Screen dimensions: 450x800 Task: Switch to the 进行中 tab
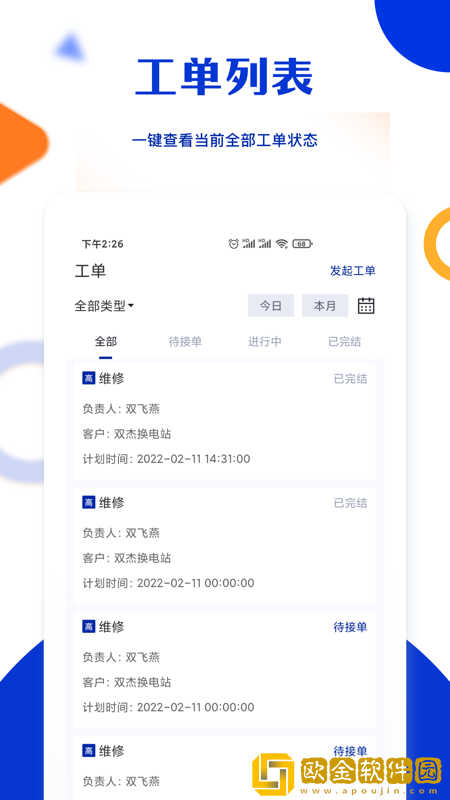[x=265, y=341]
